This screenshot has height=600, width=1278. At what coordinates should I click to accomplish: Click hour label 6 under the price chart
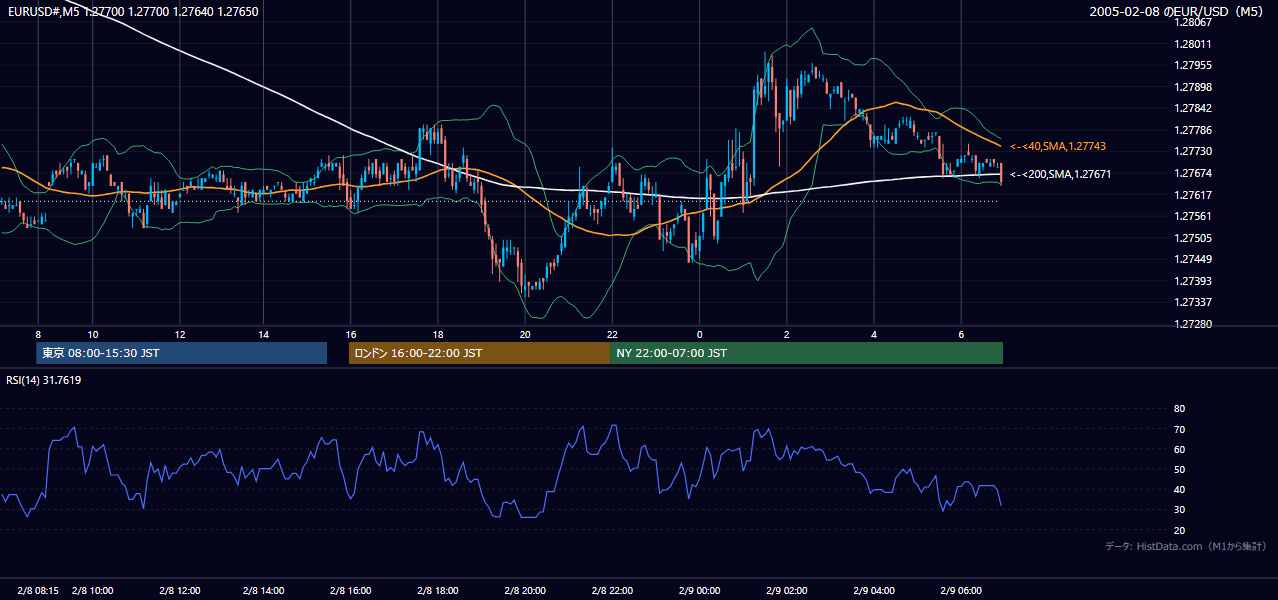[x=961, y=334]
